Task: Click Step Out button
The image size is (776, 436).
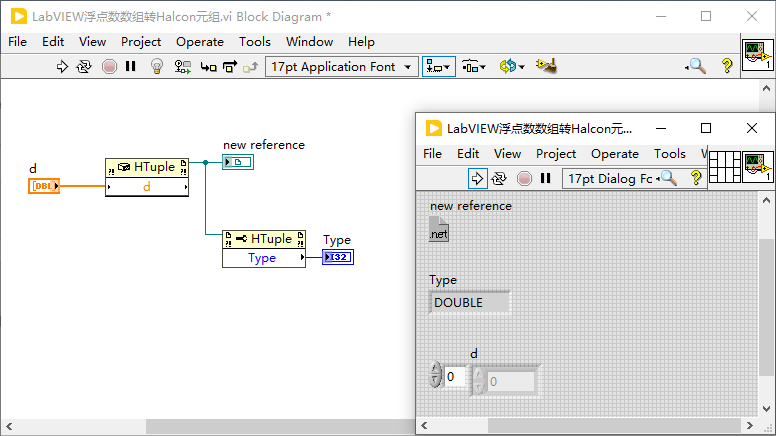Action: coord(250,67)
